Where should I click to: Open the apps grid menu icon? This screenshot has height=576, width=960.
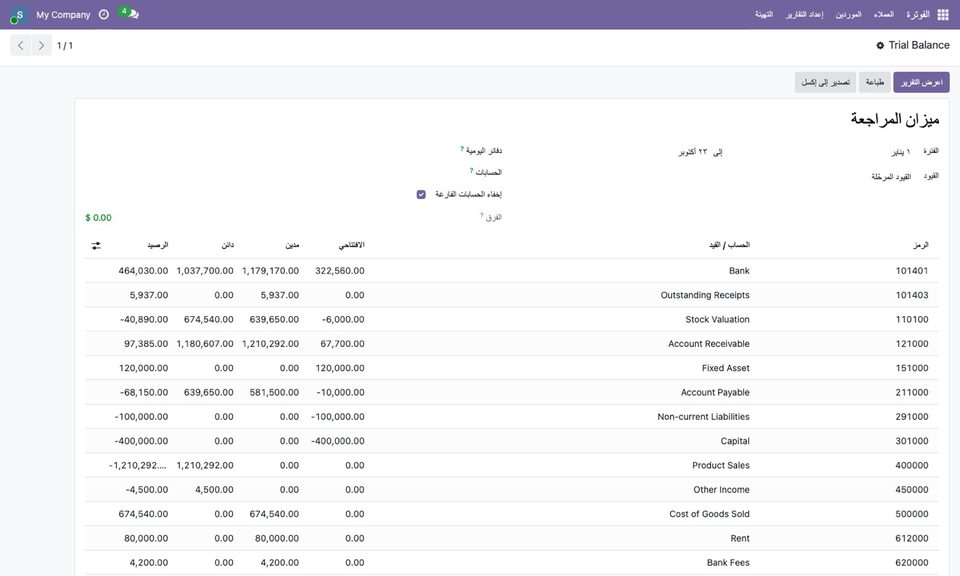(x=943, y=15)
